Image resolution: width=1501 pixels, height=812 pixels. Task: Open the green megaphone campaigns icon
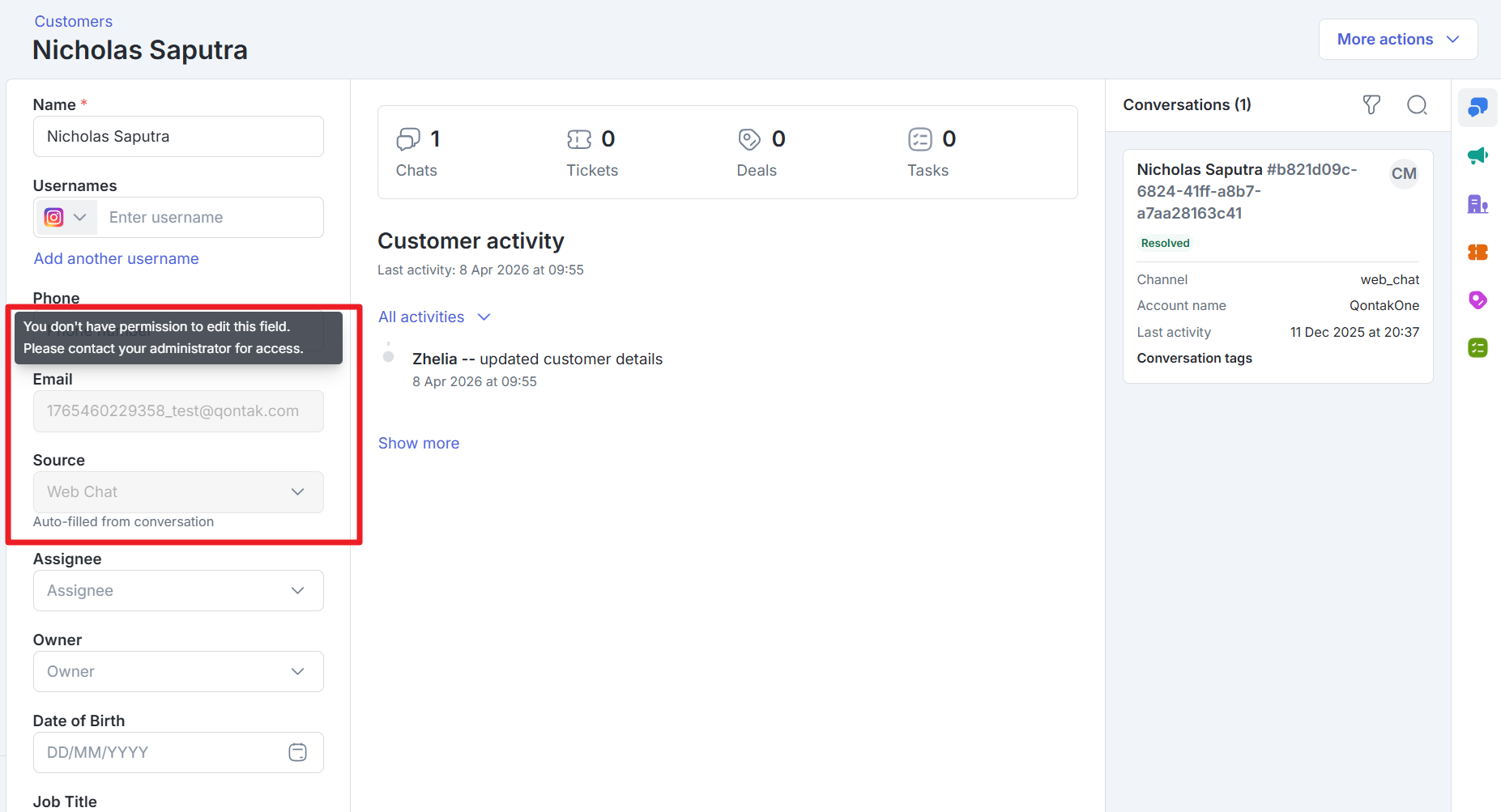point(1478,155)
